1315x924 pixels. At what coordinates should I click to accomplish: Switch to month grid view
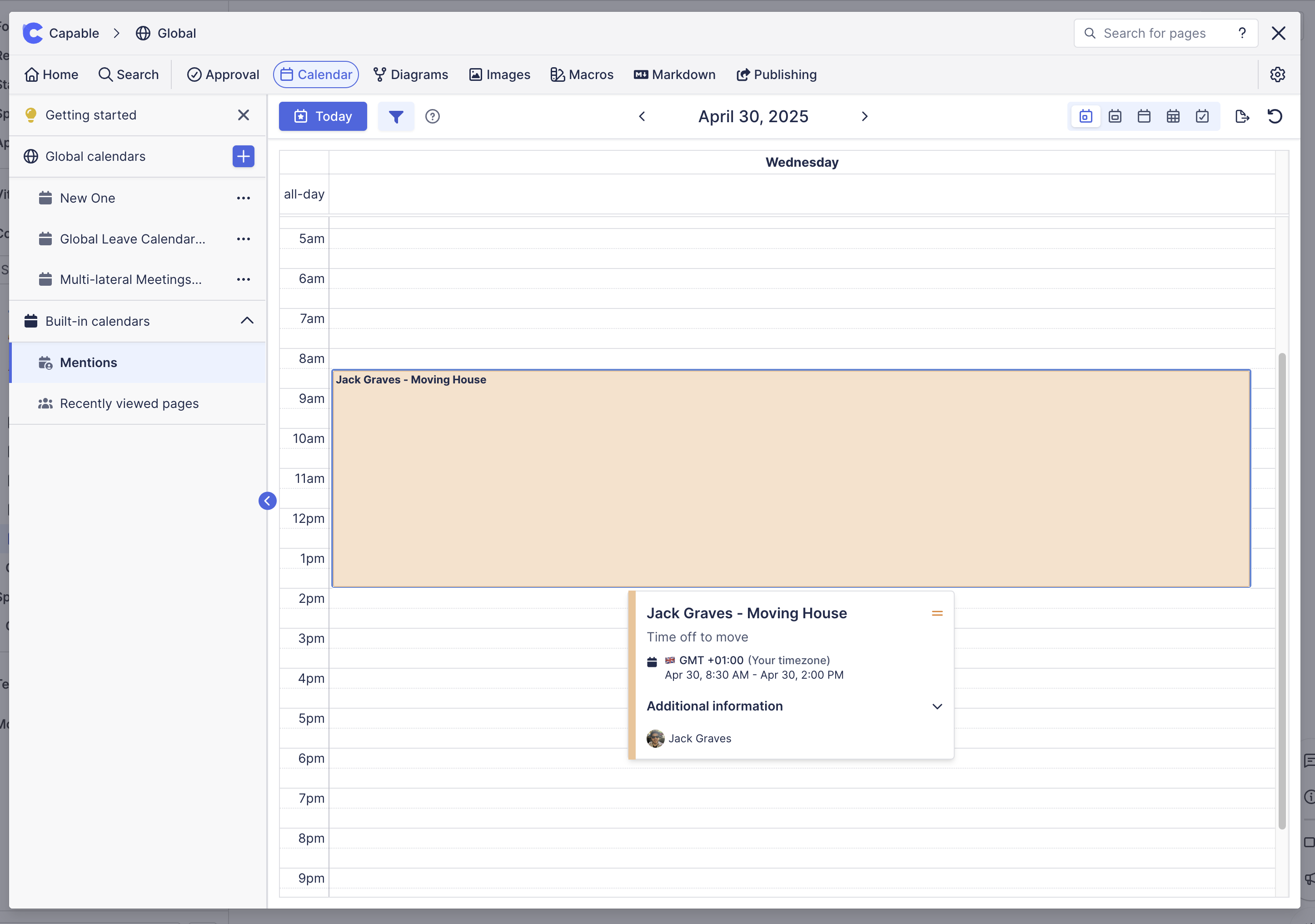point(1173,117)
